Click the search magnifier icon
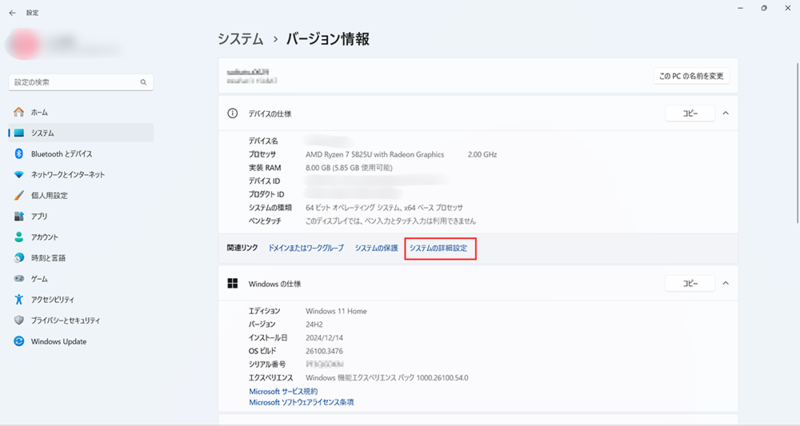Image resolution: width=800 pixels, height=426 pixels. [x=143, y=82]
